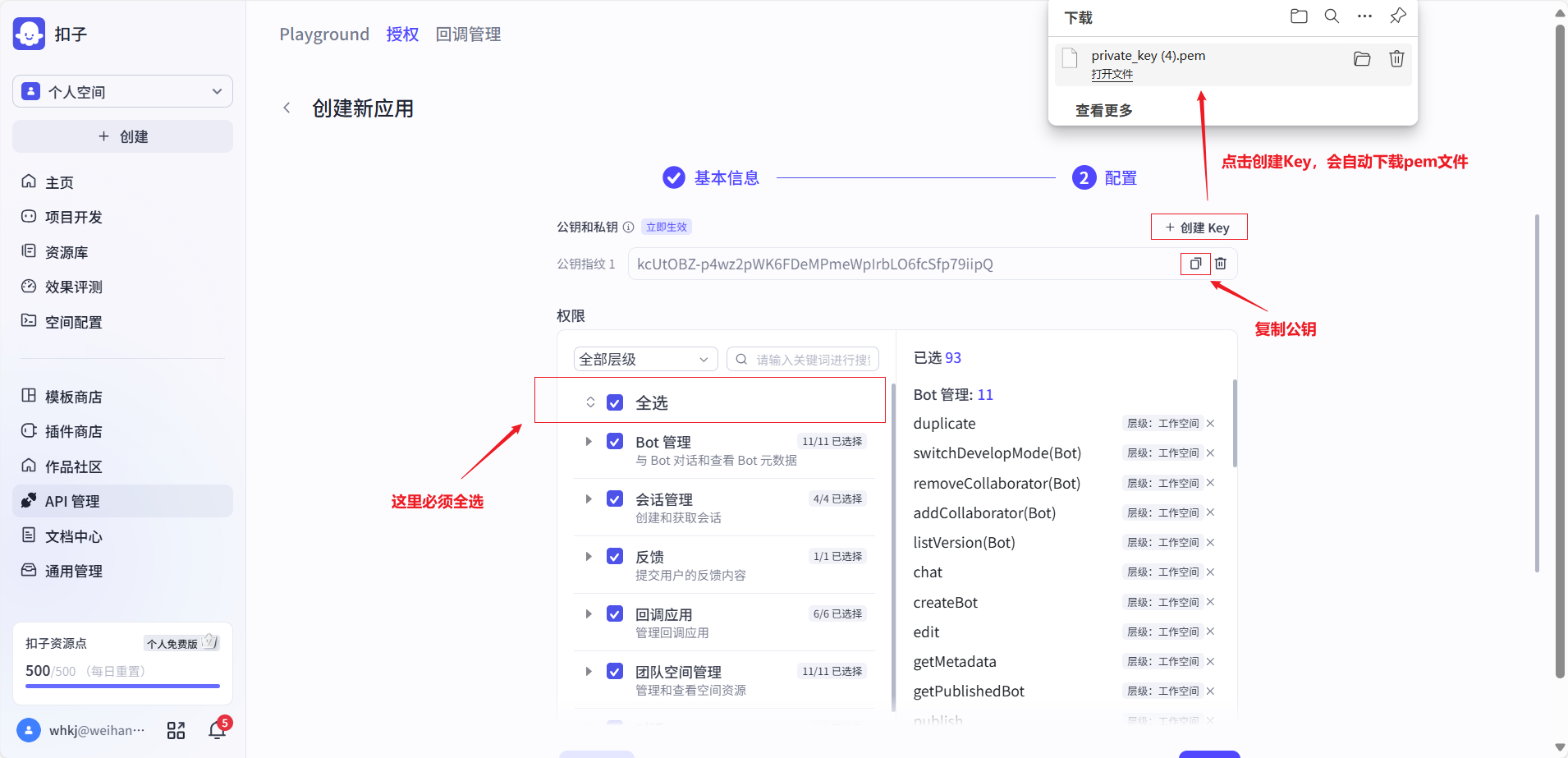
Task: Open the notifications bell icon
Action: click(218, 730)
